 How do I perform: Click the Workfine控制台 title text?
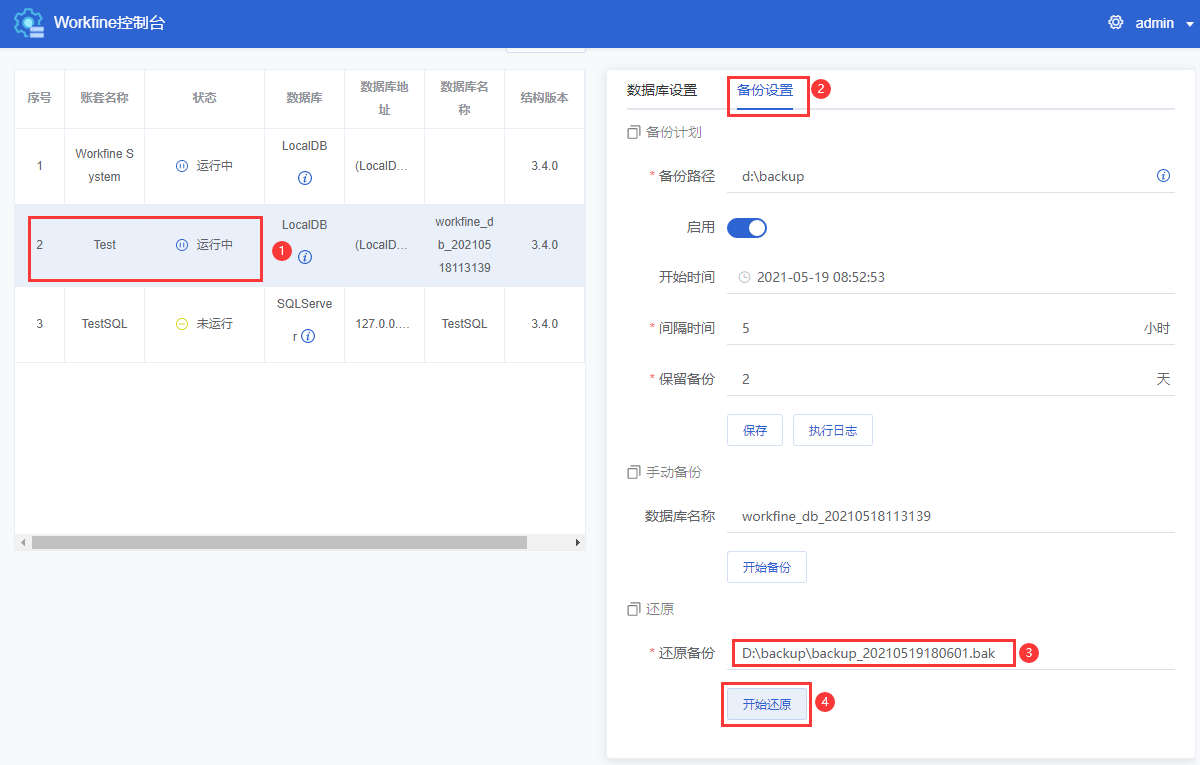[109, 23]
